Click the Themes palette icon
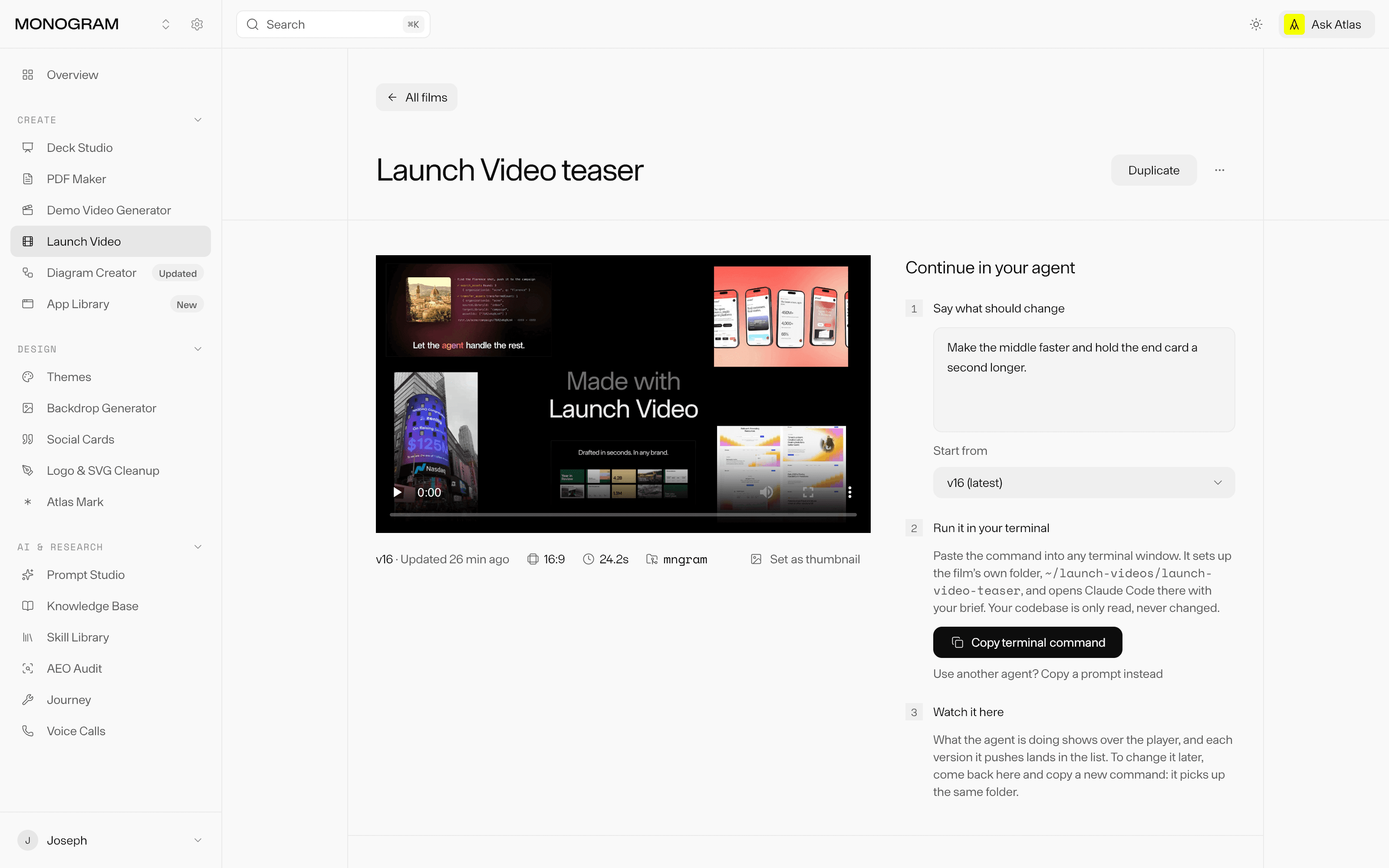Image resolution: width=1389 pixels, height=868 pixels. tap(27, 377)
